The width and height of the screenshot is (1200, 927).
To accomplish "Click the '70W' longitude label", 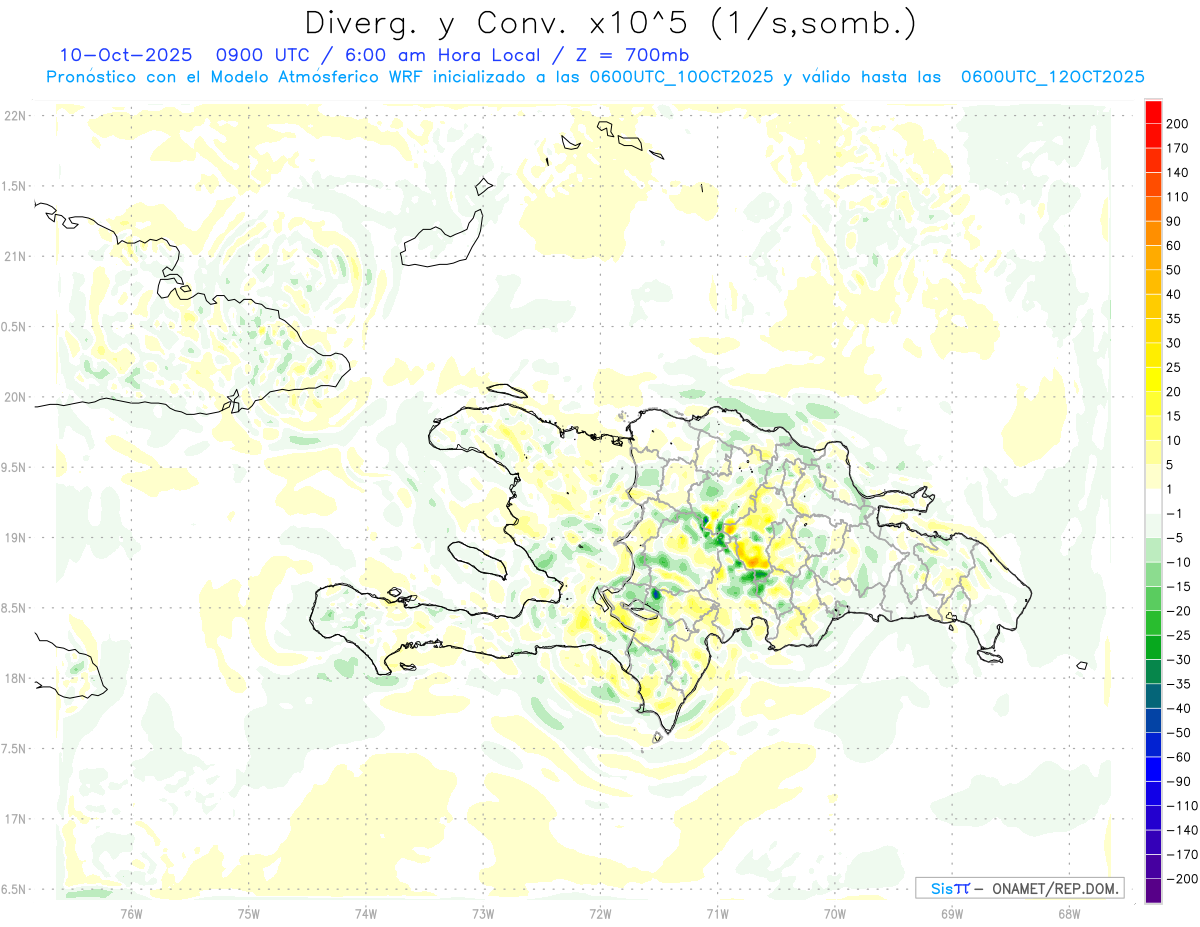I will pyautogui.click(x=835, y=913).
